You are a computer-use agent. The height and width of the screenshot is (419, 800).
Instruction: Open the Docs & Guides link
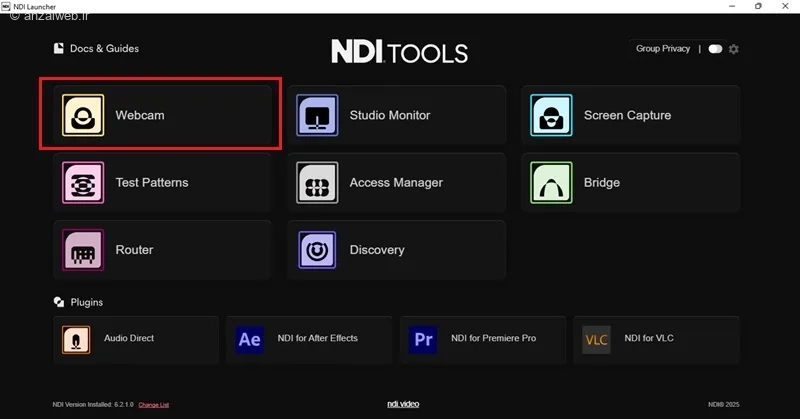pyautogui.click(x=104, y=48)
